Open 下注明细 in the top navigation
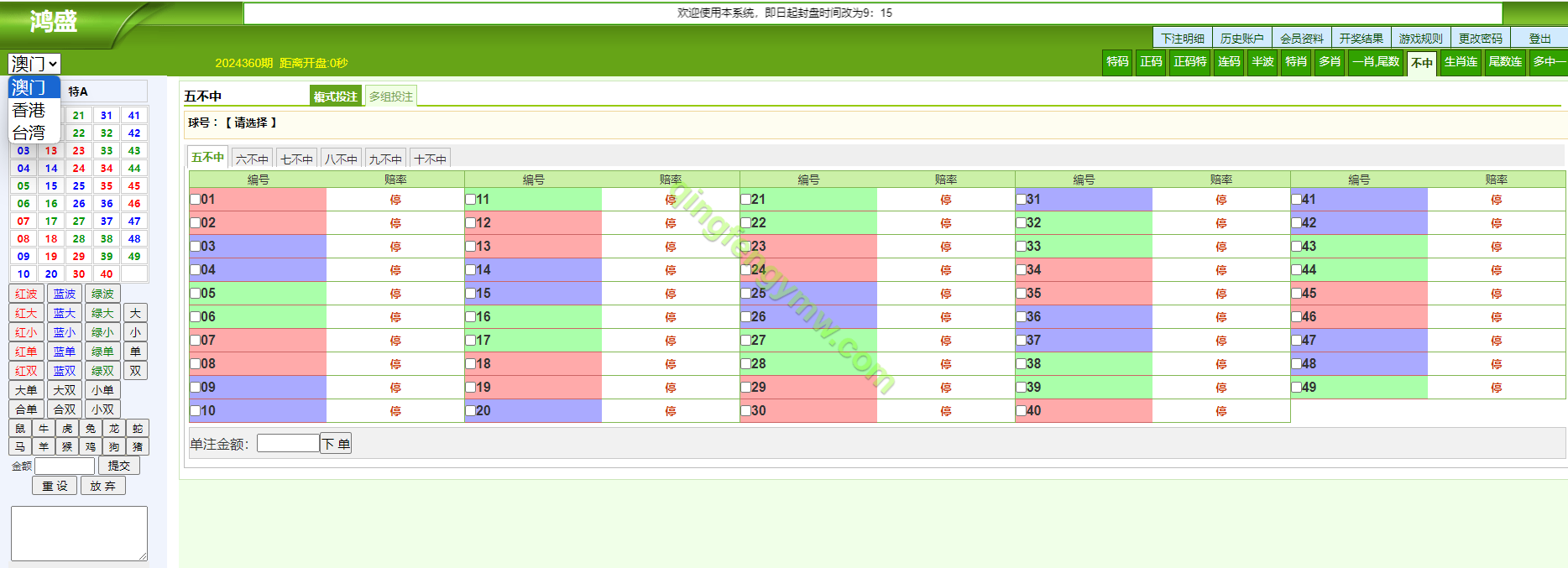This screenshot has height=568, width=1568. (x=1182, y=39)
